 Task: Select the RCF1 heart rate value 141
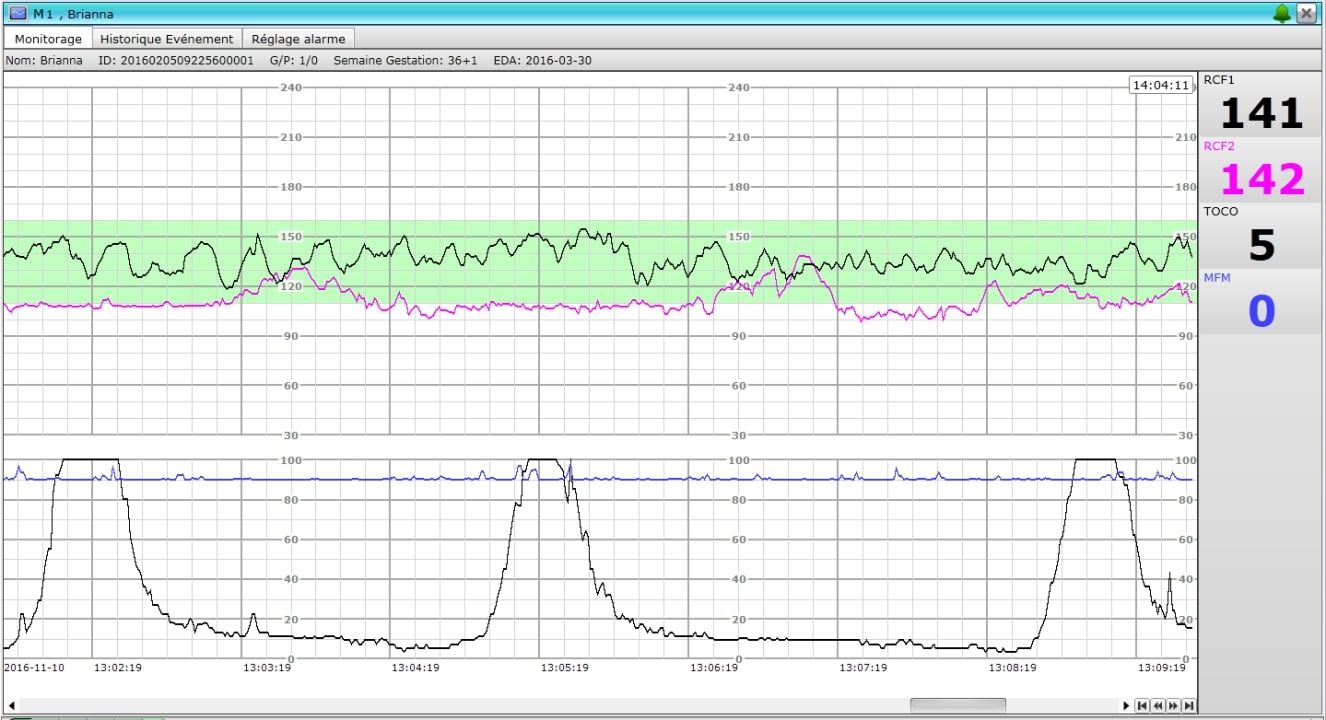[x=1261, y=113]
